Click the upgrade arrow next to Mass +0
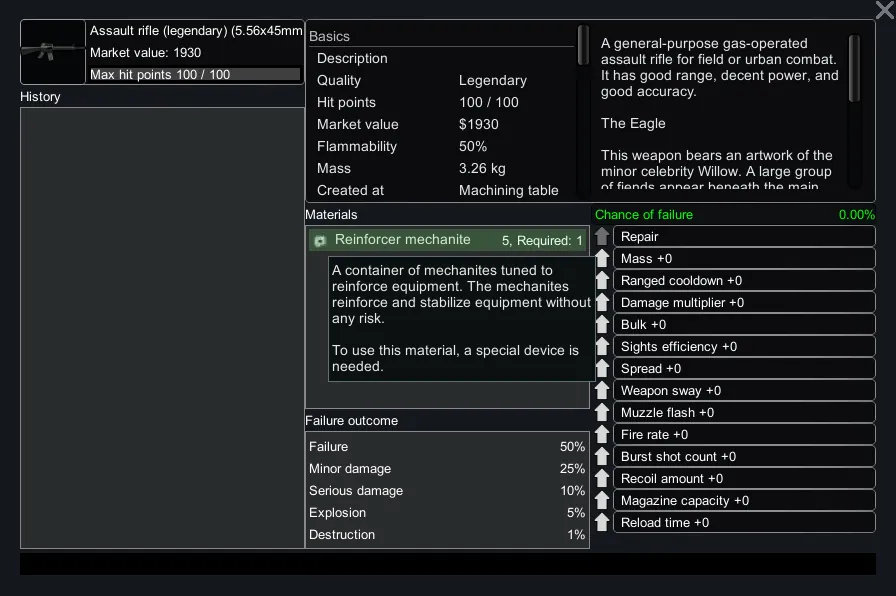Viewport: 896px width, 596px height. coord(602,259)
